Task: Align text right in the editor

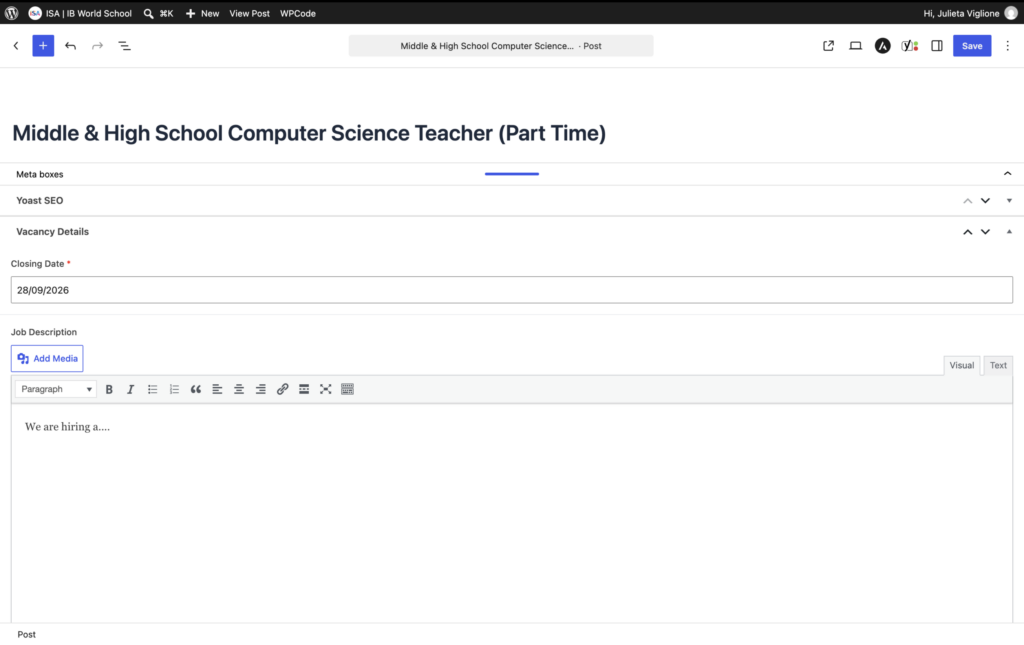Action: pyautogui.click(x=261, y=389)
